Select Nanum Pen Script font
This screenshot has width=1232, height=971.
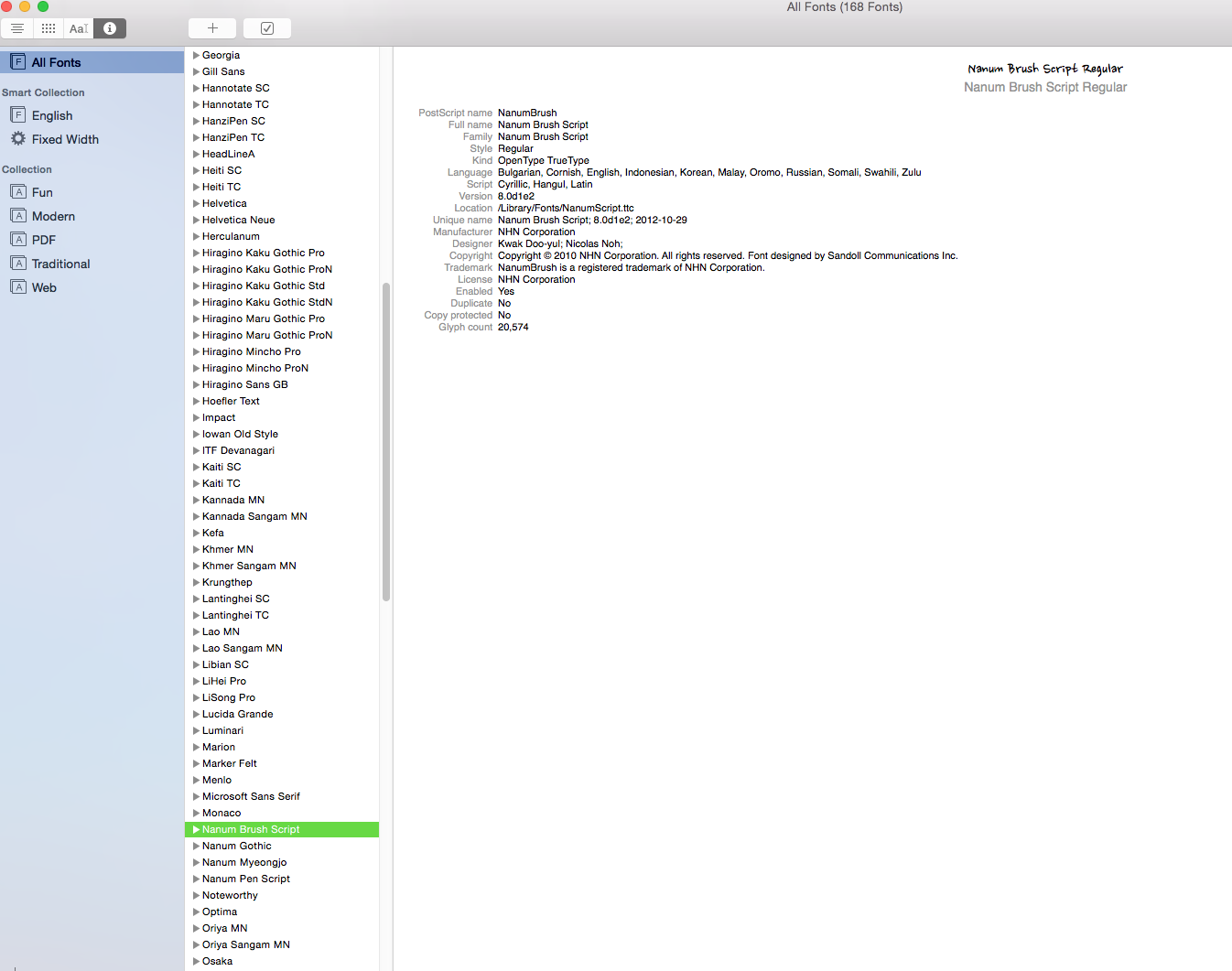(x=246, y=879)
